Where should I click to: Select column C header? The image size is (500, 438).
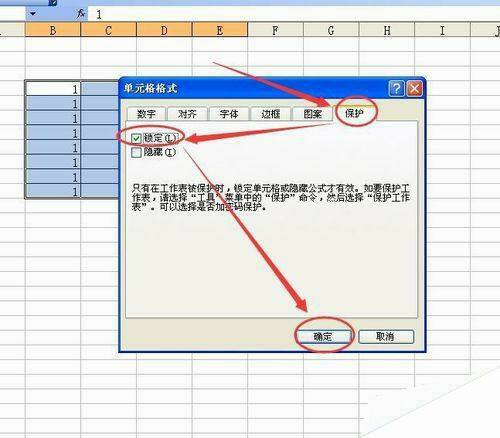pos(108,30)
